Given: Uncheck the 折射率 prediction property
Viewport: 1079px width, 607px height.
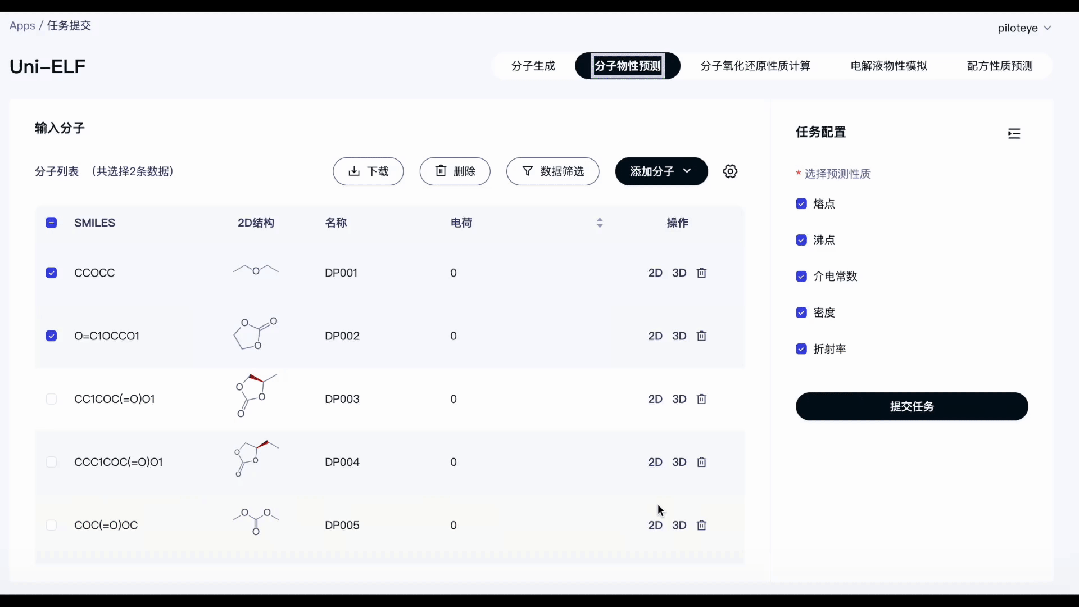Looking at the screenshot, I should coord(801,348).
